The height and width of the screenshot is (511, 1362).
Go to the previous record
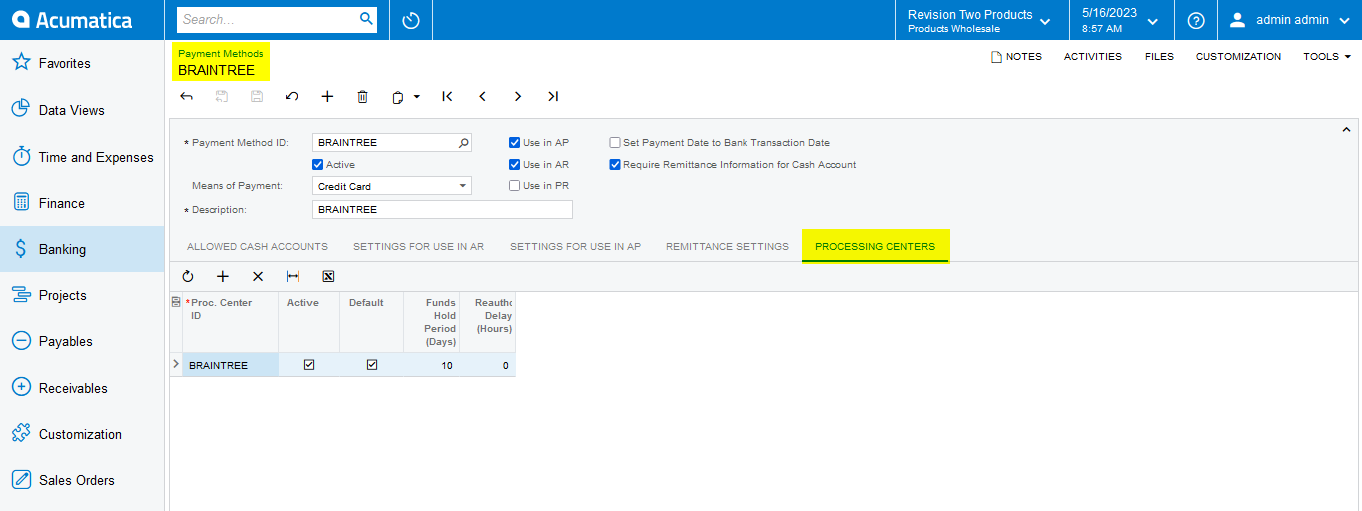pyautogui.click(x=482, y=97)
